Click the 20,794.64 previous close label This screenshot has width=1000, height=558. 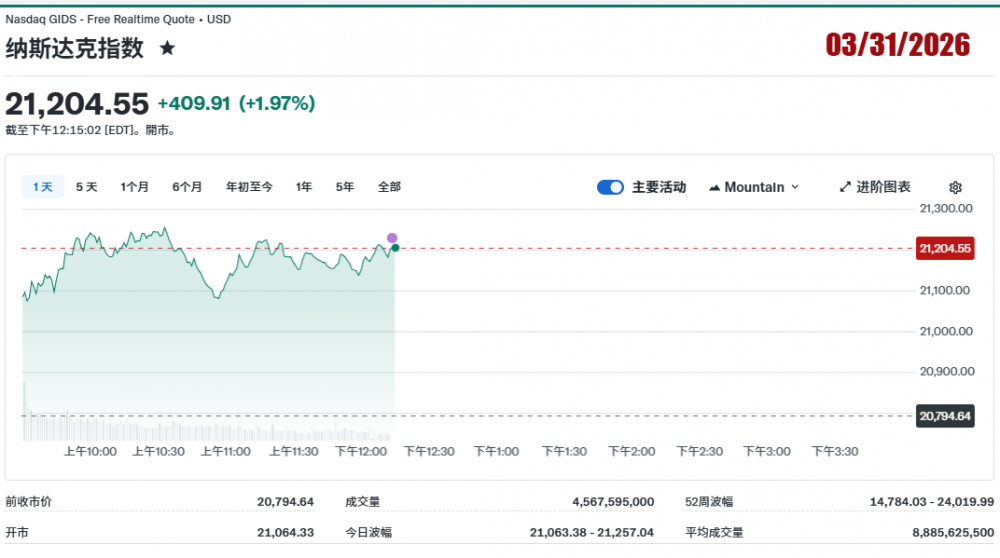944,416
